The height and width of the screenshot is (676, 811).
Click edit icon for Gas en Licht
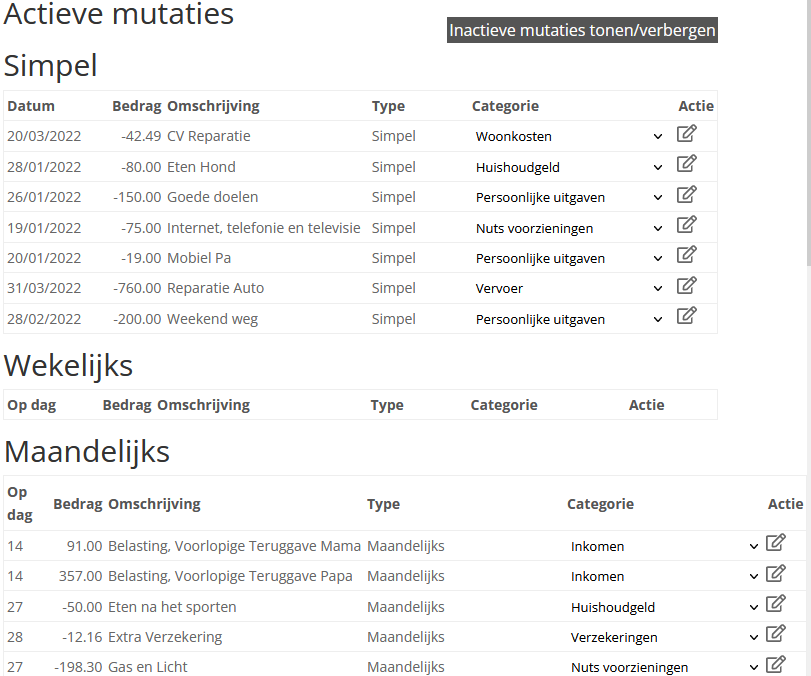coord(775,665)
